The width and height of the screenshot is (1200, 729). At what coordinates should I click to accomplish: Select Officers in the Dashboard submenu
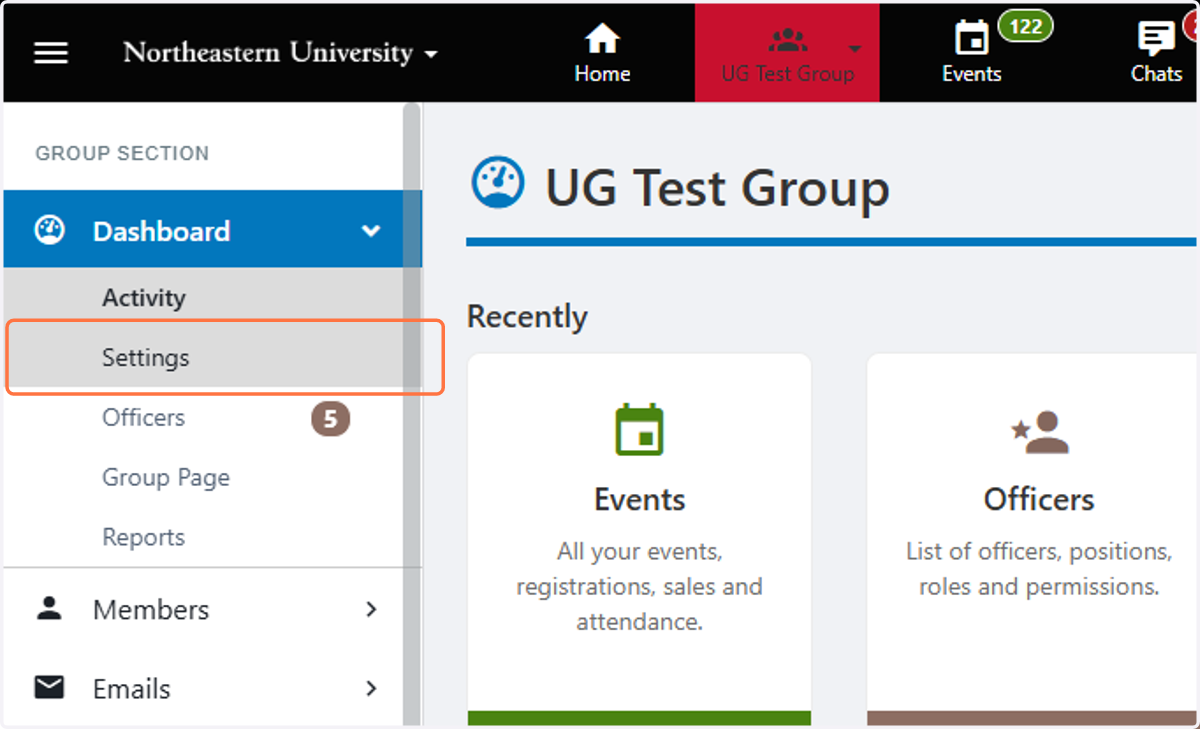(x=143, y=417)
